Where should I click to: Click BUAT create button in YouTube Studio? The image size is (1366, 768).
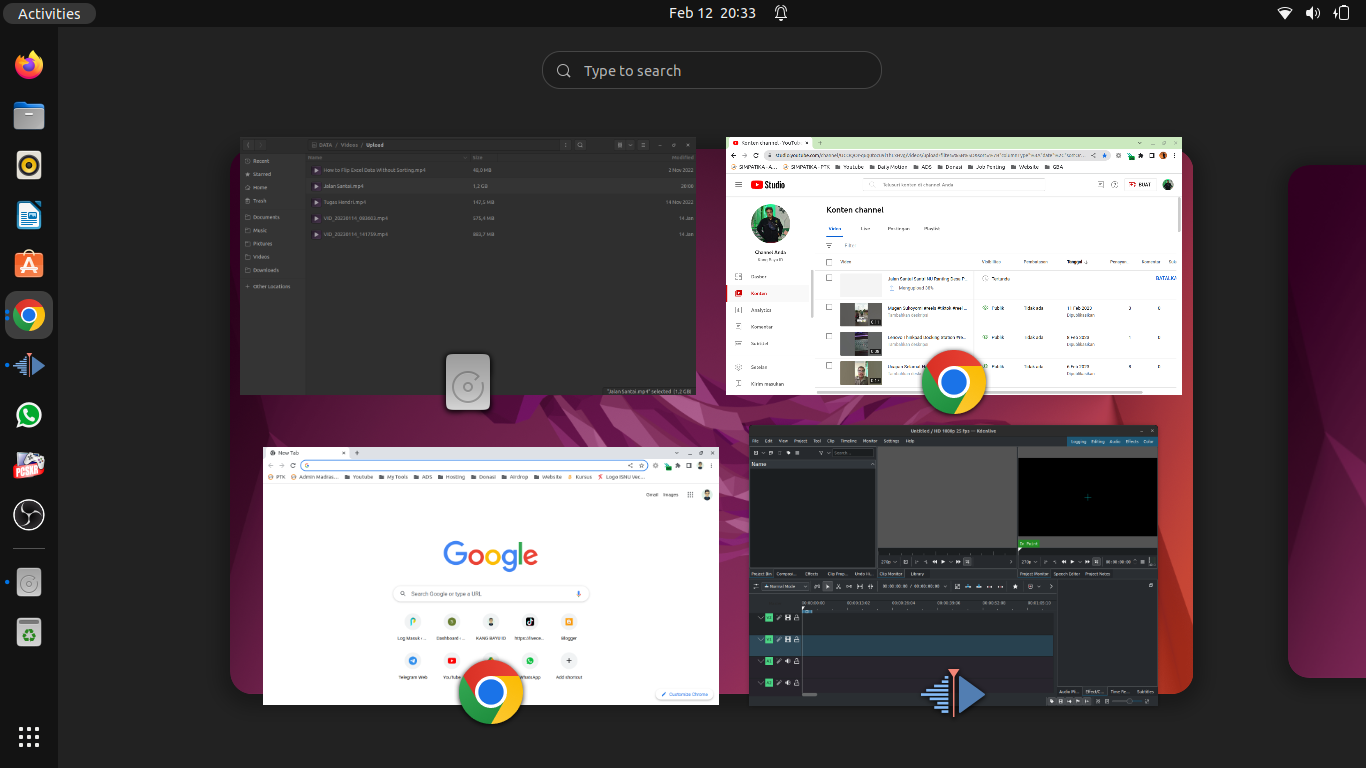[1139, 185]
